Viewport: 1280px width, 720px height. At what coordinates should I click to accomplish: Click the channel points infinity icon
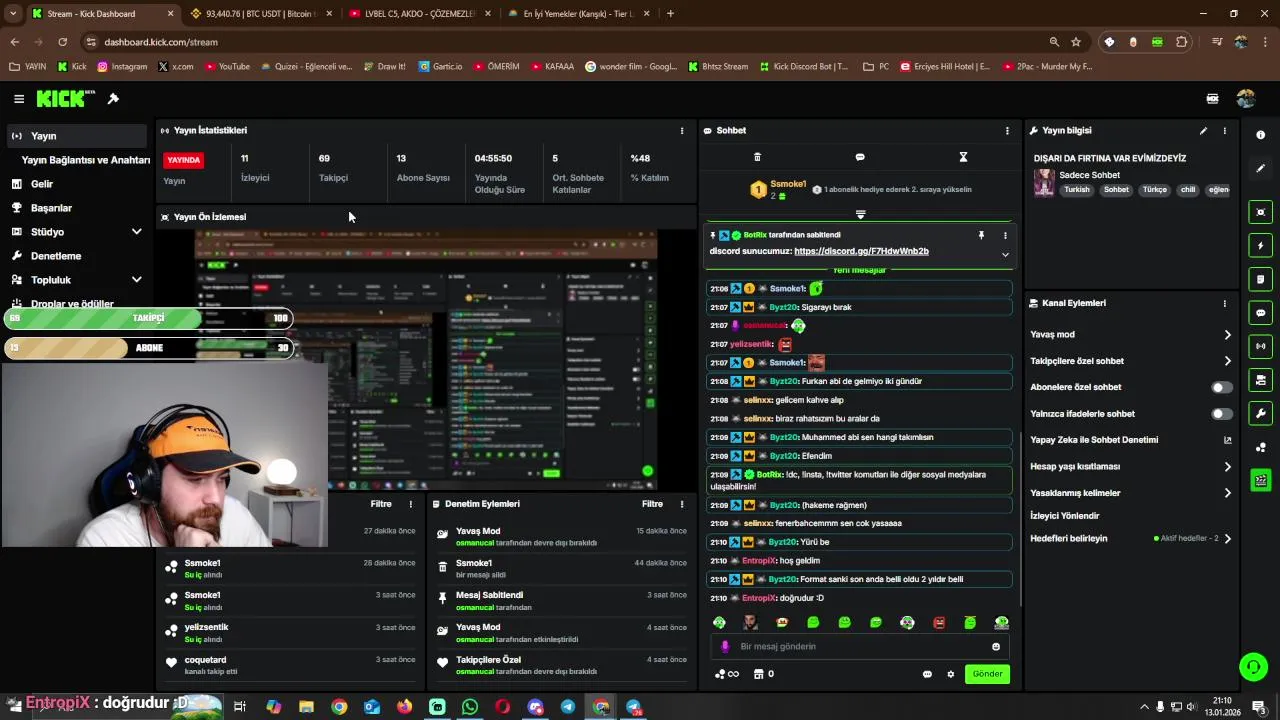[727, 674]
